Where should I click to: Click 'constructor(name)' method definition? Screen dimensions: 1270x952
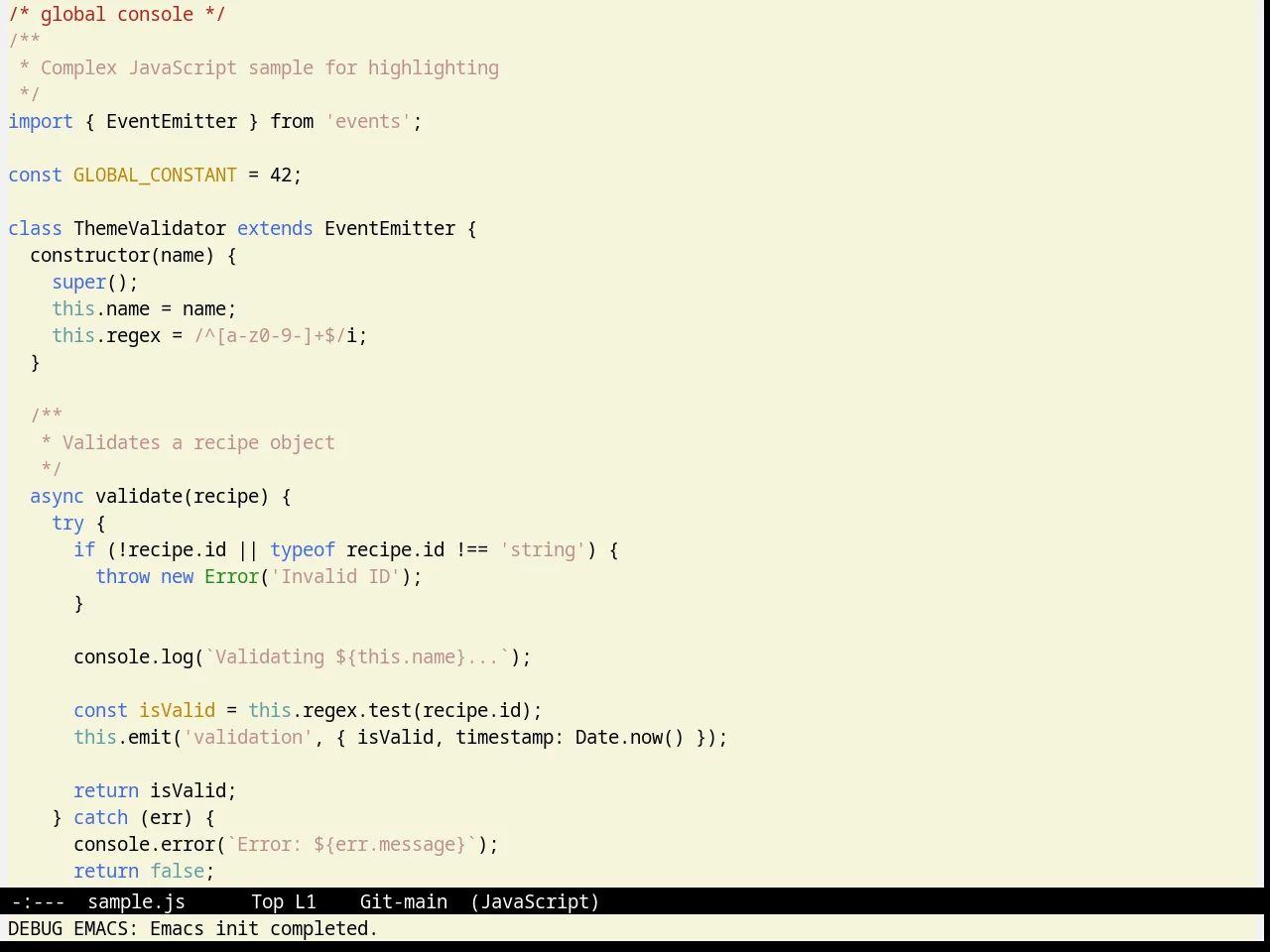122,255
